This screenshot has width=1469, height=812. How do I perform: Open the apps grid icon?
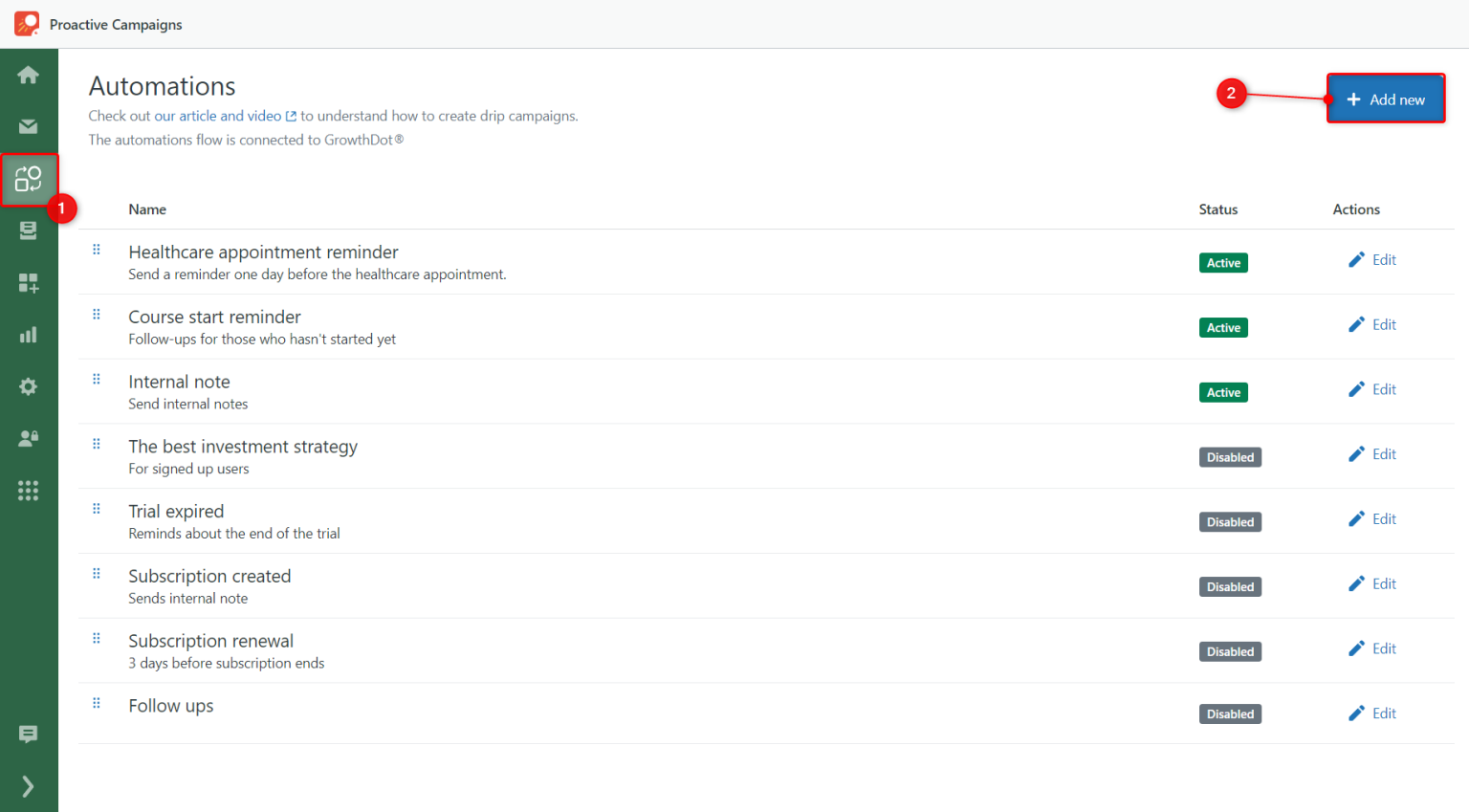click(29, 491)
